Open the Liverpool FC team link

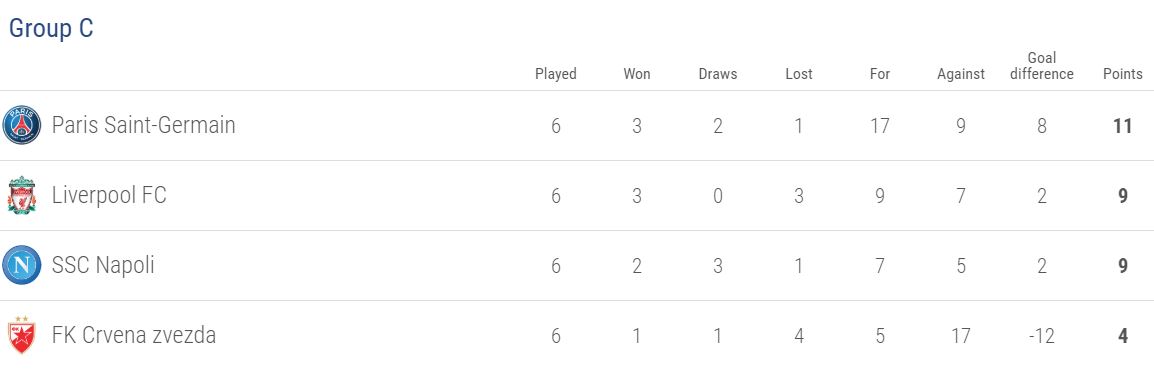[109, 195]
